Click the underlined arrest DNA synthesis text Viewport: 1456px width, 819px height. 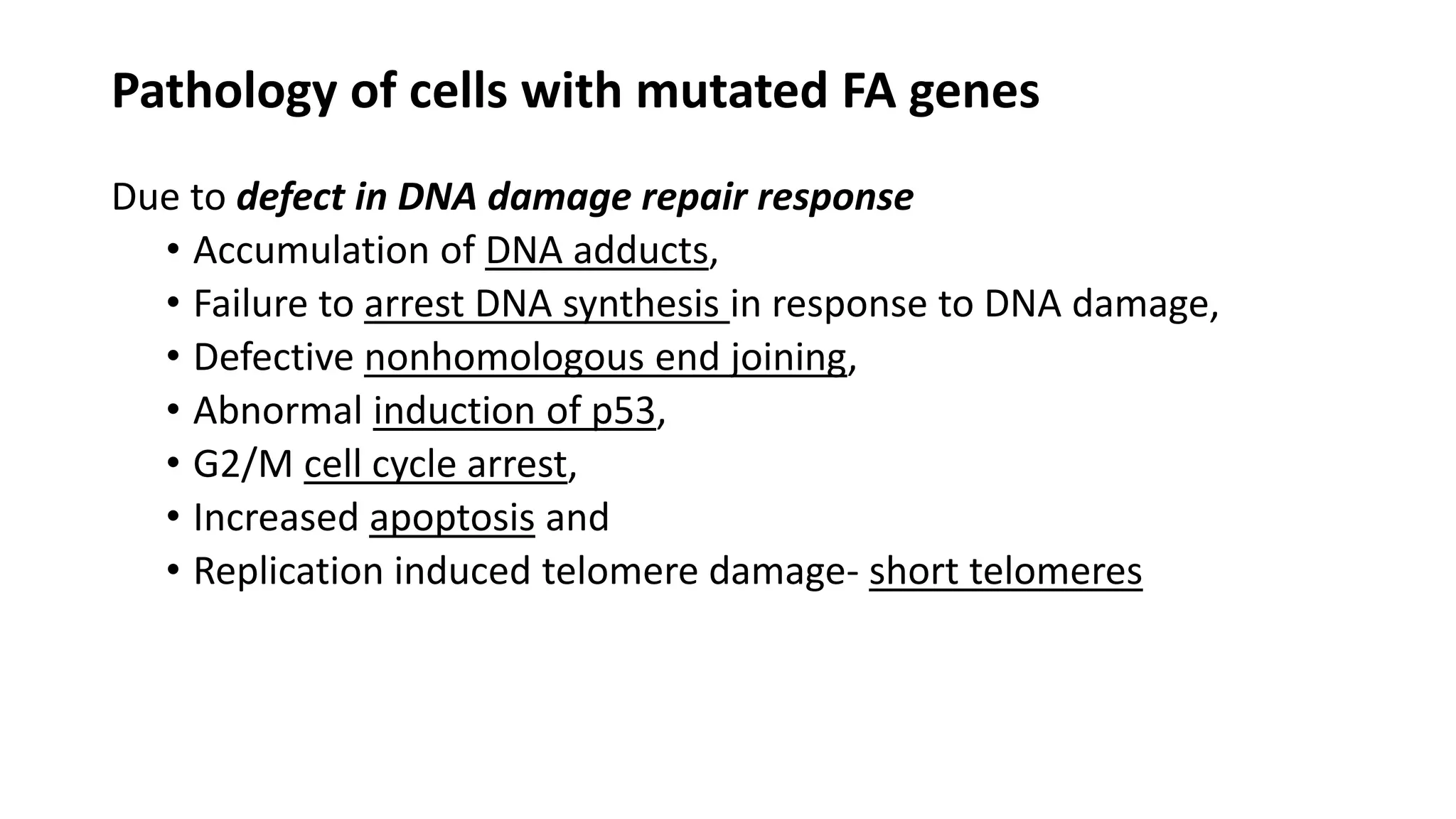click(547, 304)
